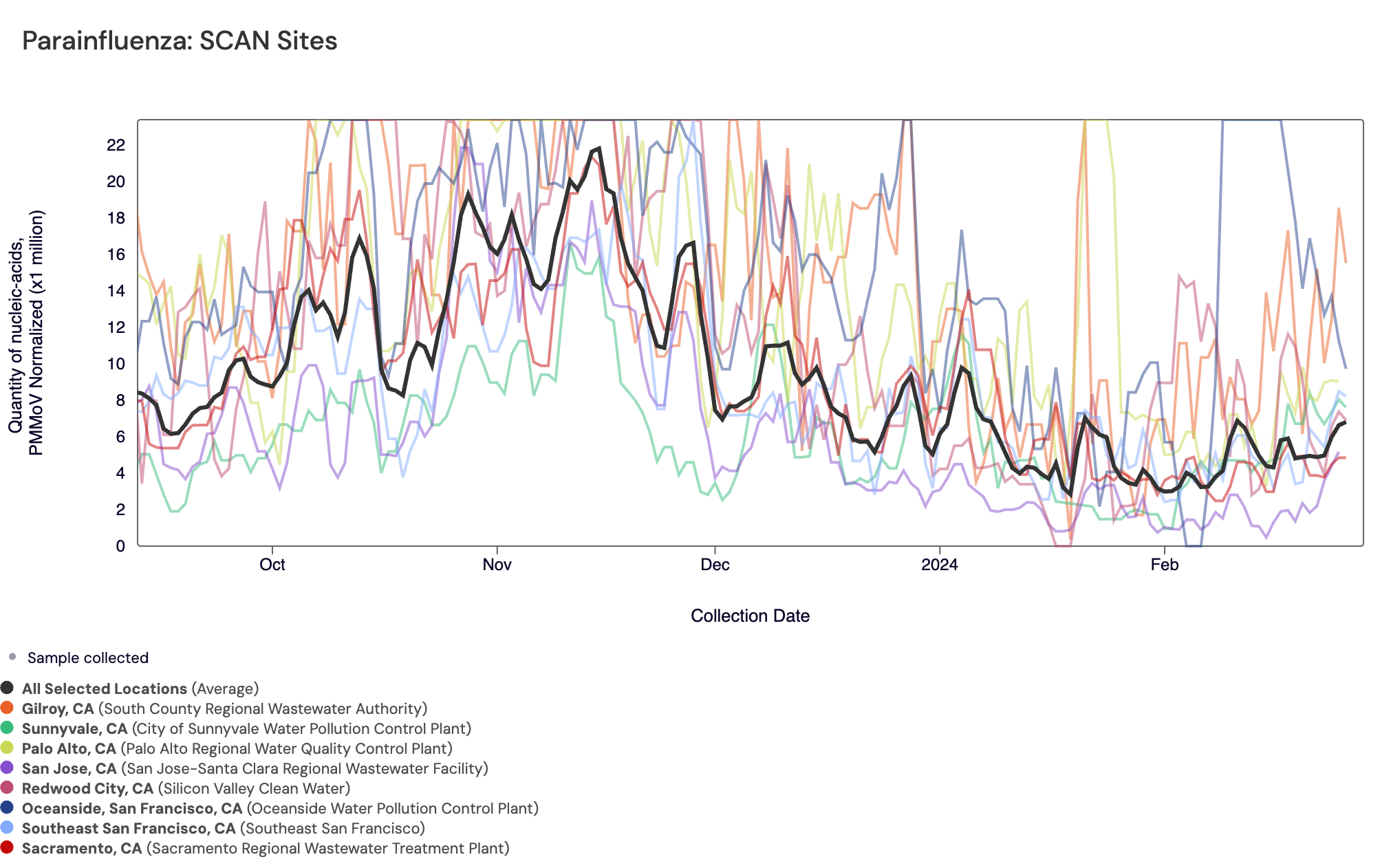Screen dimensions: 1391x868
Task: Click the light blue Southeast San Francisco dot
Action: (7, 827)
